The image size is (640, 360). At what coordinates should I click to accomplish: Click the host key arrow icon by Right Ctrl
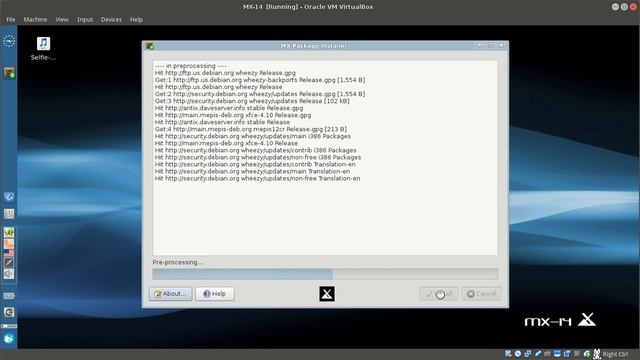pyautogui.click(x=597, y=354)
